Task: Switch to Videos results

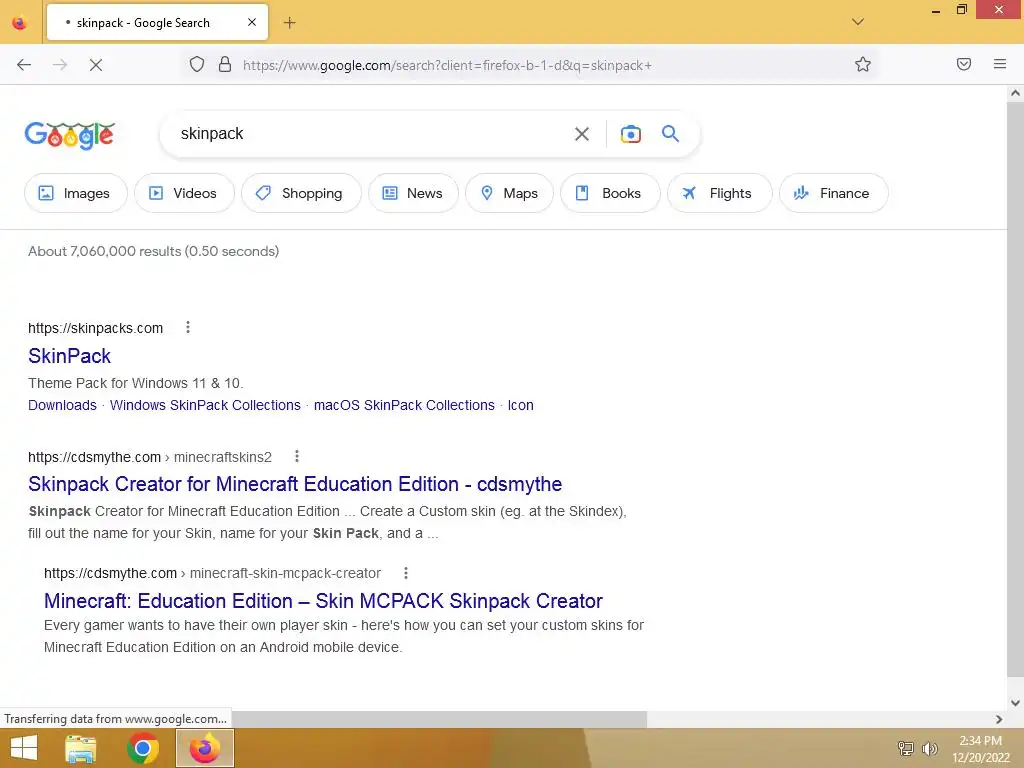Action: coord(184,193)
